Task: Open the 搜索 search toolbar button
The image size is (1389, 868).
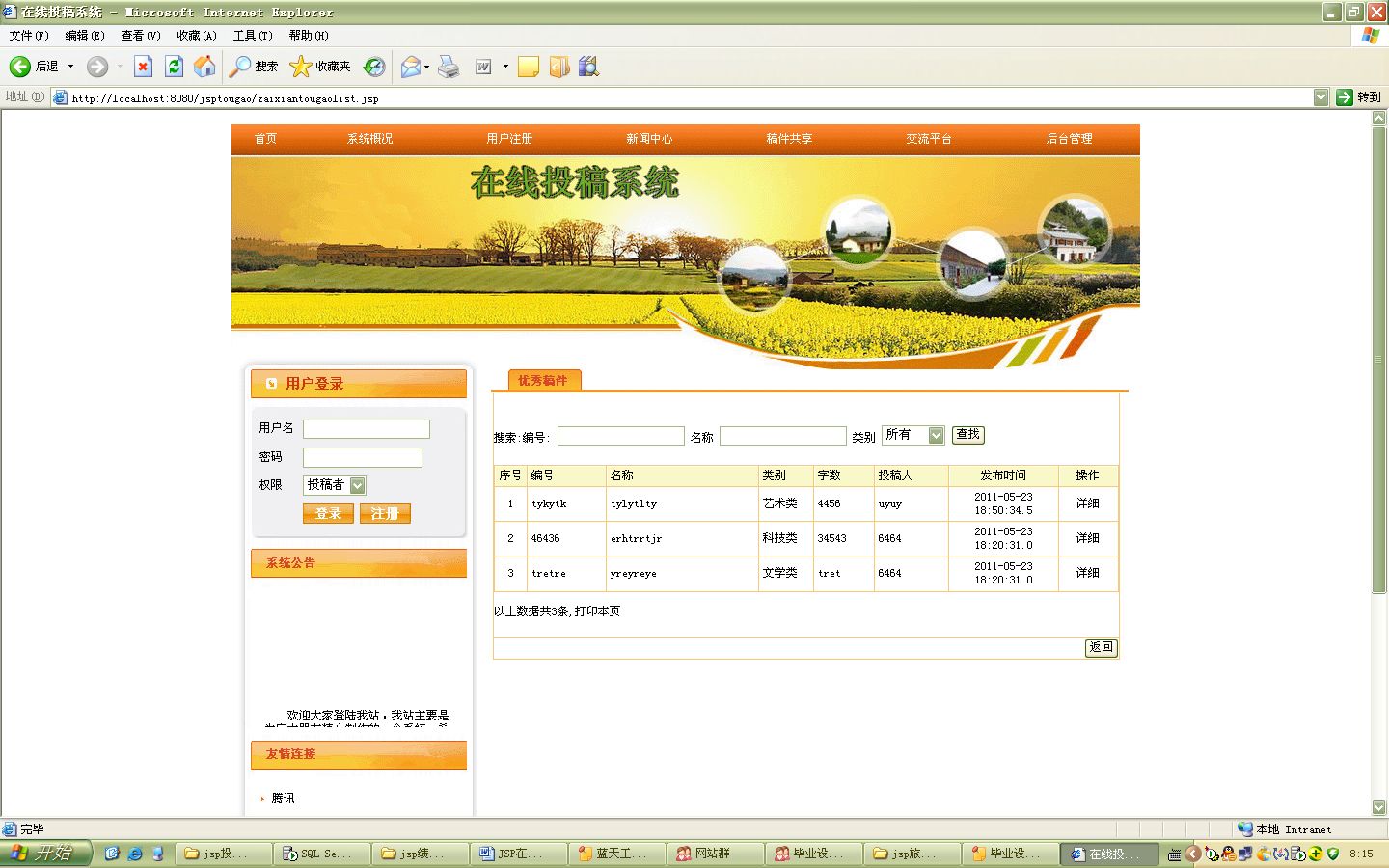Action: [x=254, y=67]
